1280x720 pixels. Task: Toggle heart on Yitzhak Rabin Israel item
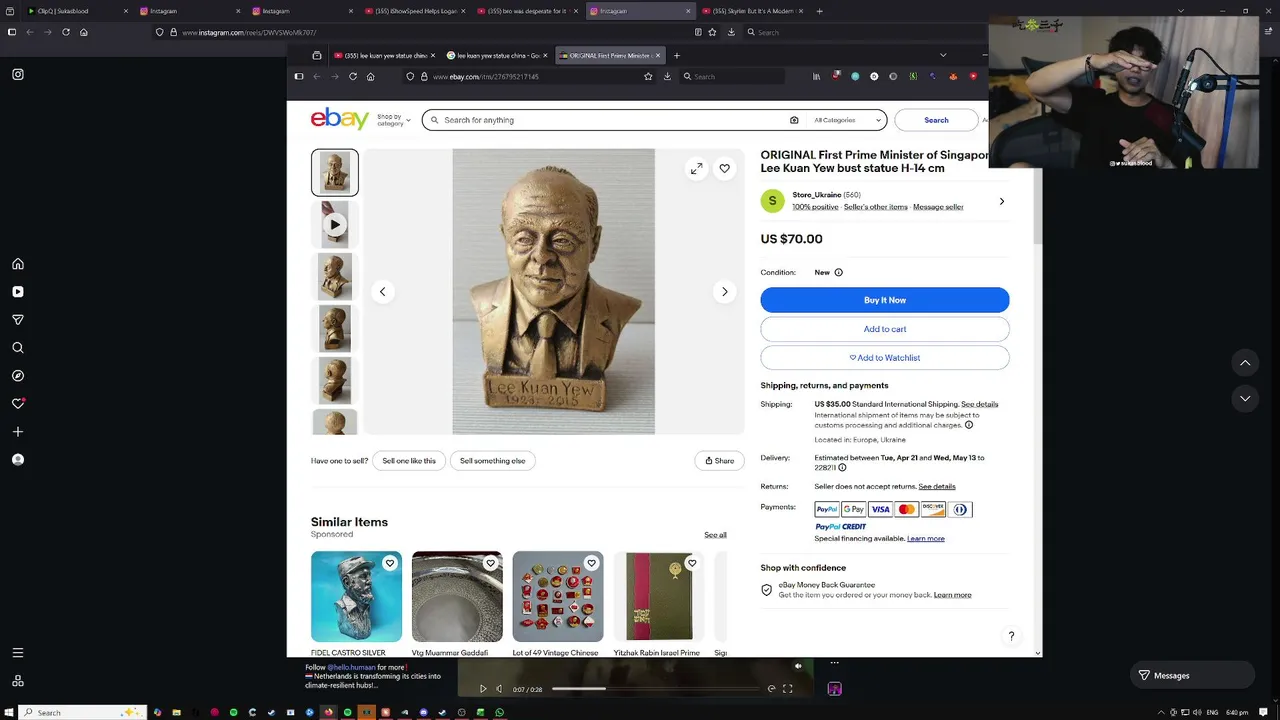click(691, 563)
